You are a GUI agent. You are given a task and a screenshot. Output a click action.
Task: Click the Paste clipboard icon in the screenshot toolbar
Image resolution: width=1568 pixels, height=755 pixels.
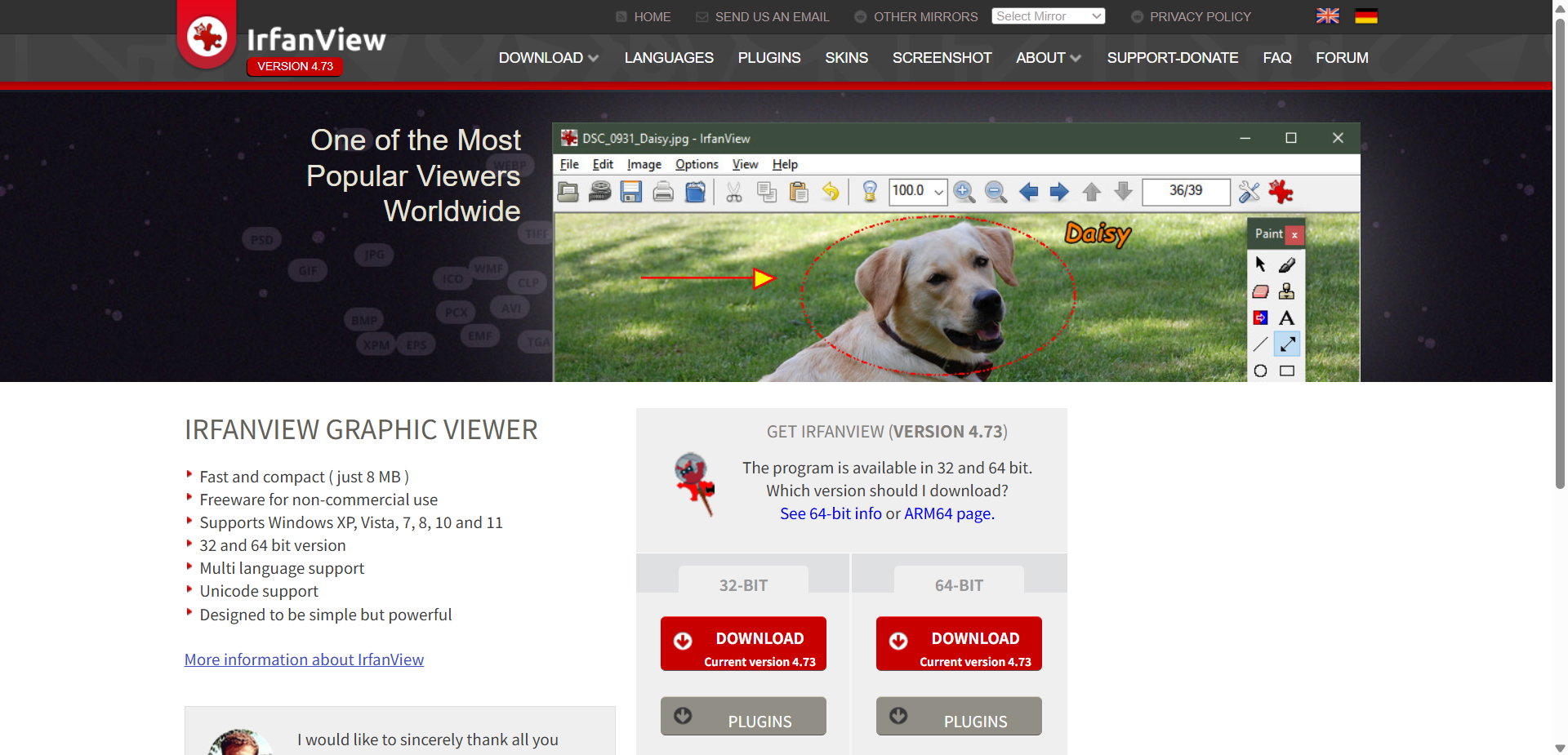point(799,192)
